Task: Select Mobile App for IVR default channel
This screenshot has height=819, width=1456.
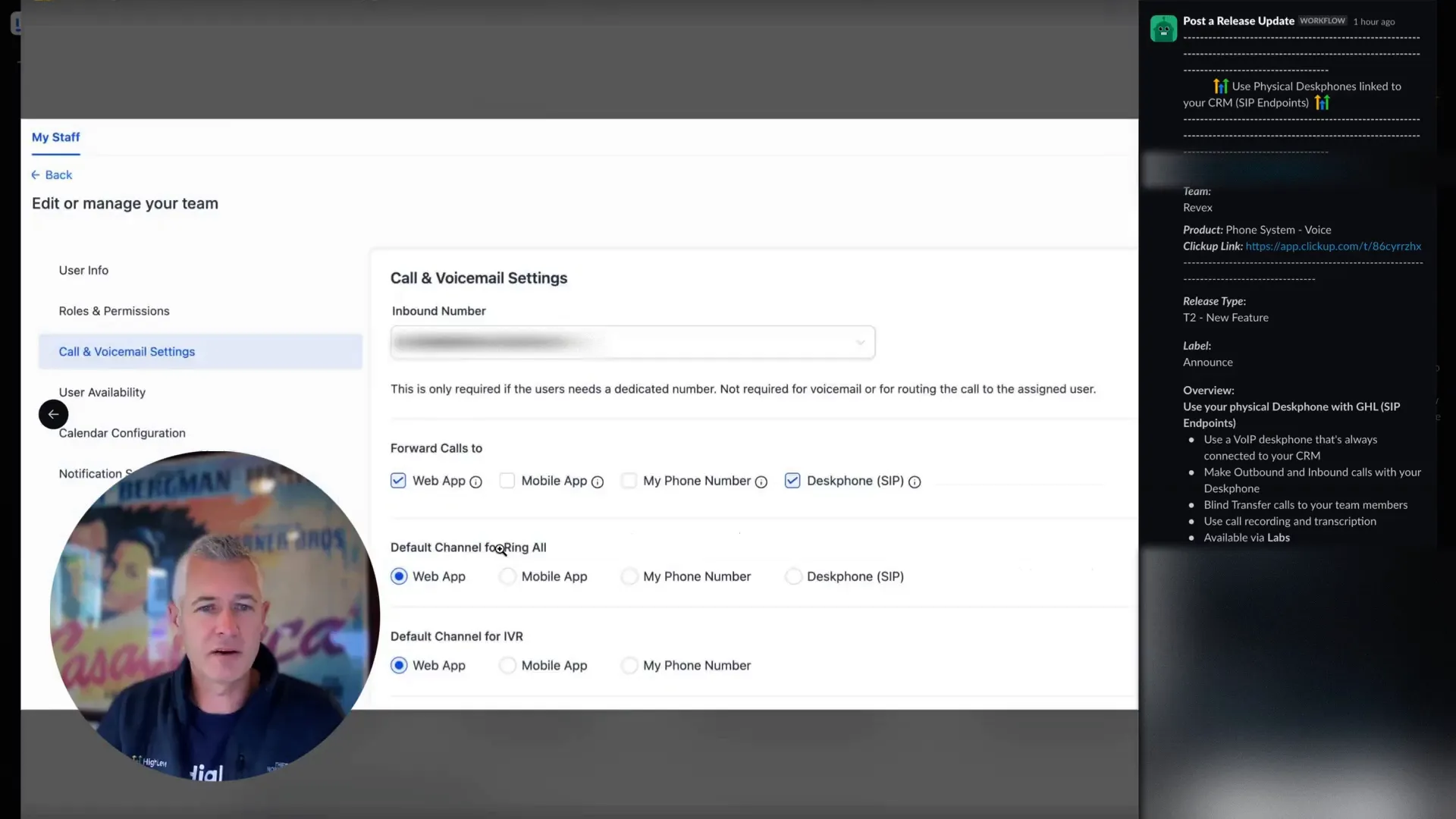Action: [x=508, y=665]
